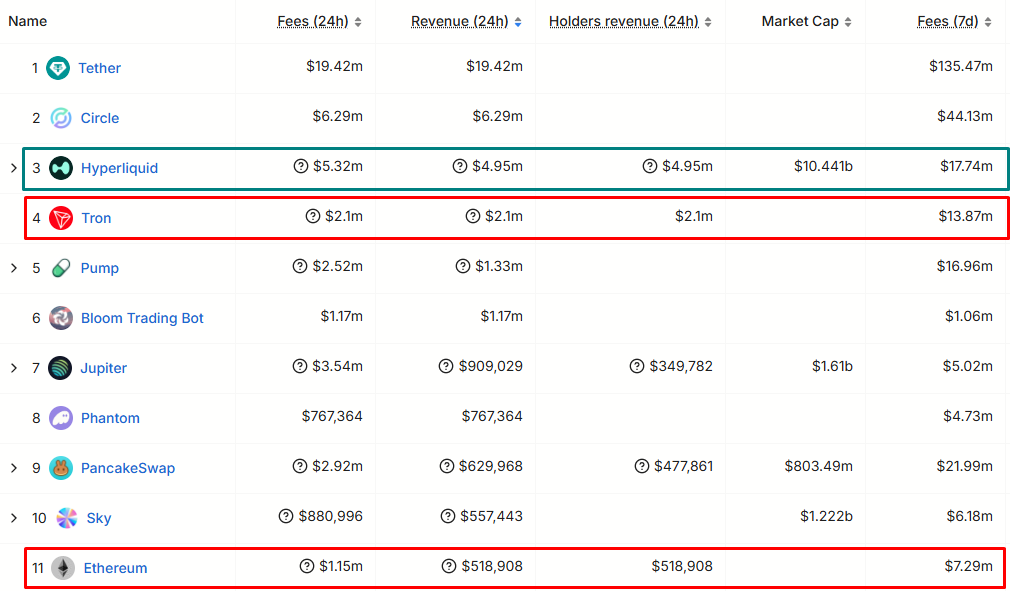This screenshot has width=1010, height=591.
Task: Click the Jupiter logo icon
Action: point(60,368)
